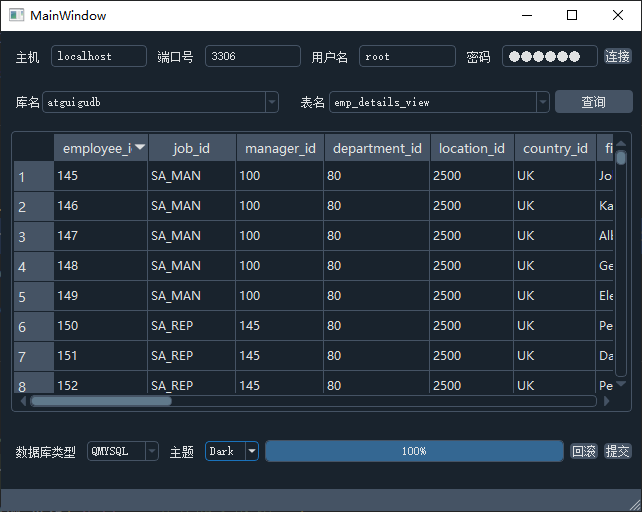Select row header number 5

(x=34, y=296)
